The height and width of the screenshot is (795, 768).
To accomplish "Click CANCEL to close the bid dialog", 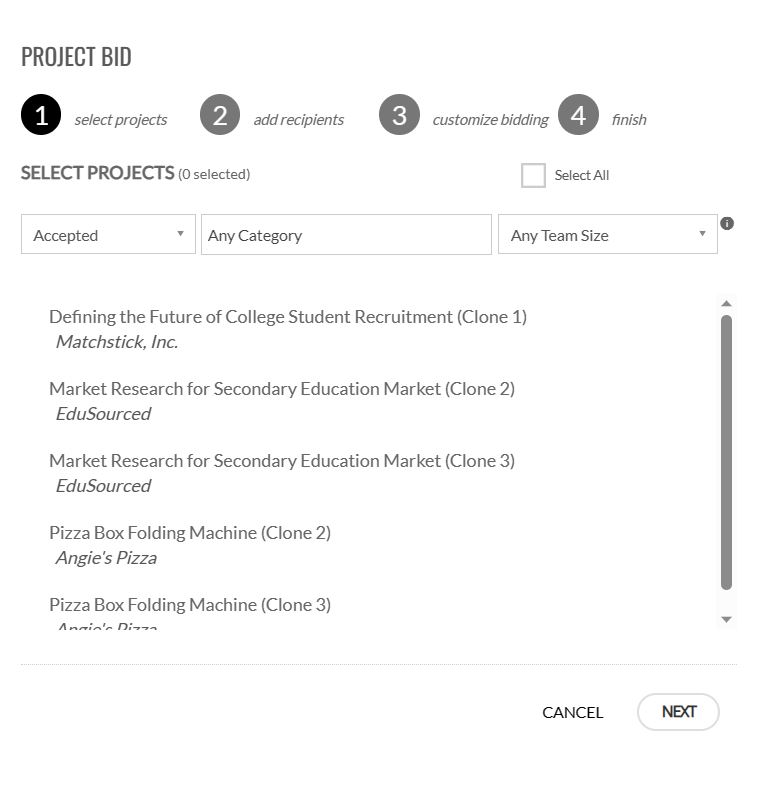I will click(x=572, y=713).
